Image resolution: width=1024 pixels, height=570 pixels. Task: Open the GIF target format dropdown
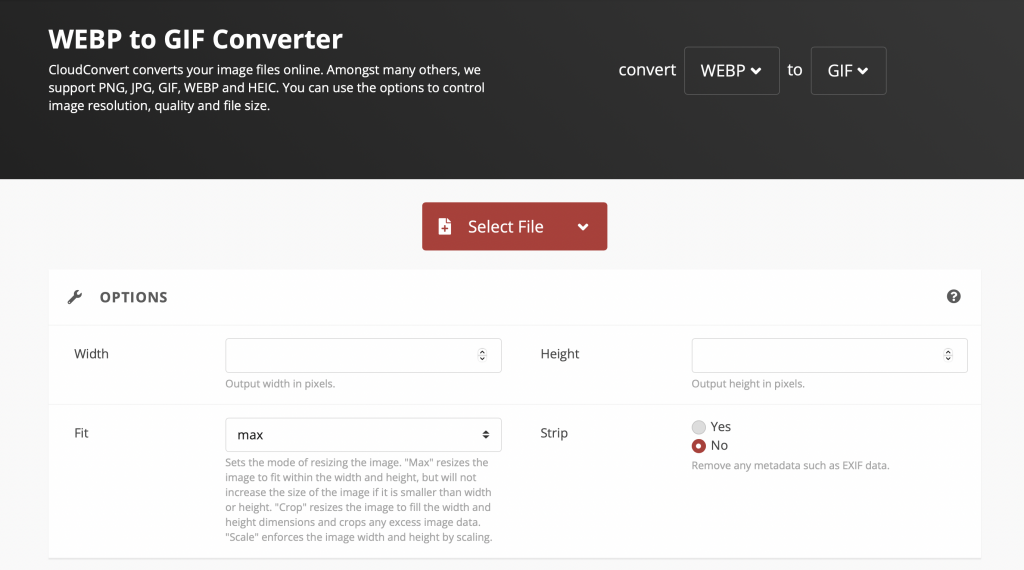pyautogui.click(x=848, y=71)
